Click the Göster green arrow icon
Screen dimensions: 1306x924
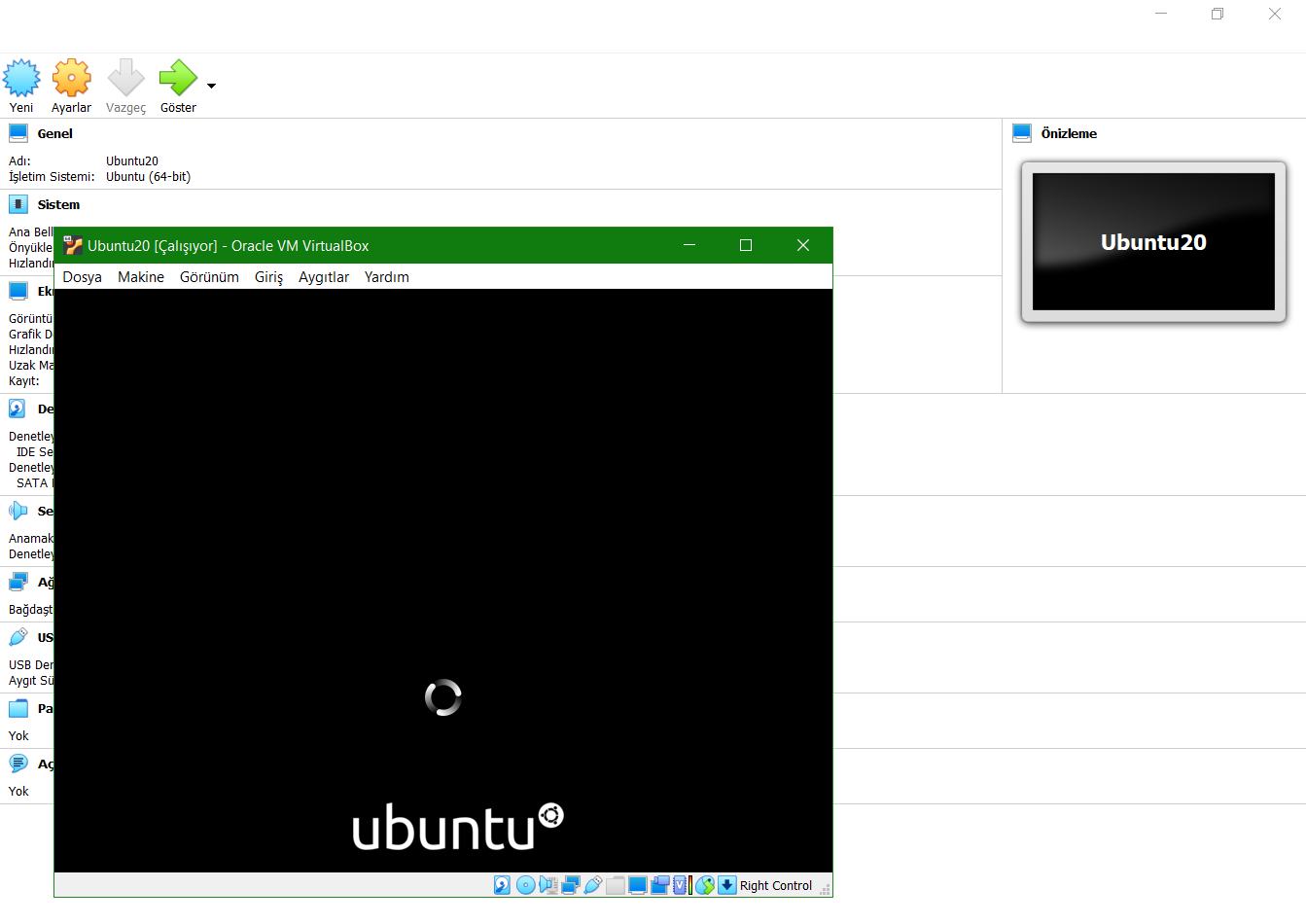point(178,78)
